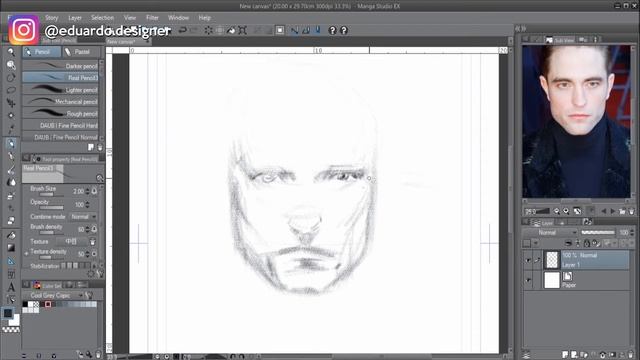Clear image from Sub View with trash icon
640x360 pixels.
pyautogui.click(x=631, y=211)
